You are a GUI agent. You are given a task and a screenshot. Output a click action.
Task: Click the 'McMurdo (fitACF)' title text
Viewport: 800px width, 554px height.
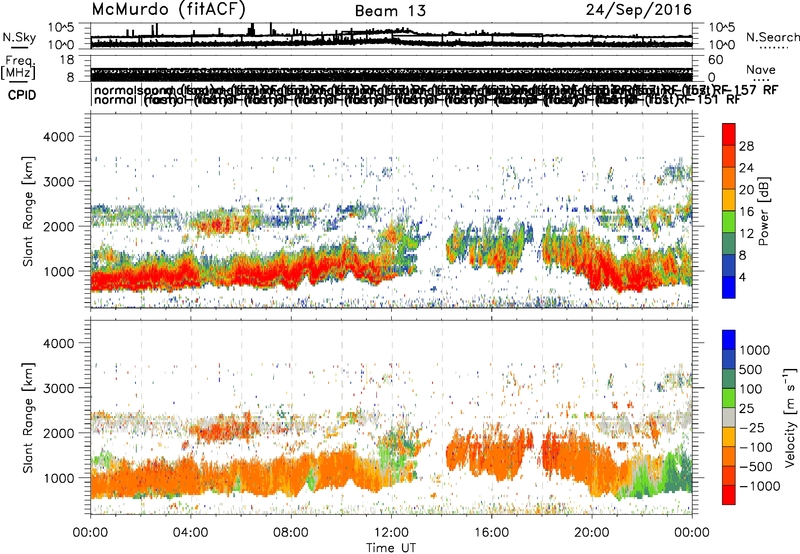pos(168,10)
